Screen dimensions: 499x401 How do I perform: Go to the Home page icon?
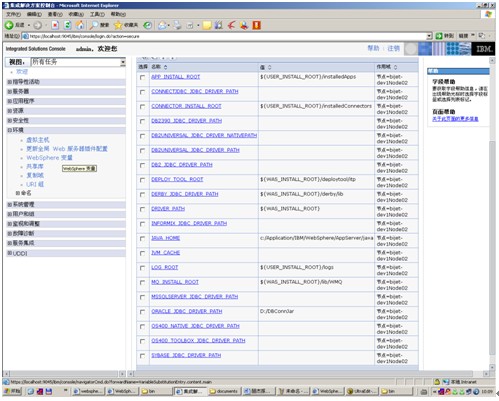click(x=80, y=25)
